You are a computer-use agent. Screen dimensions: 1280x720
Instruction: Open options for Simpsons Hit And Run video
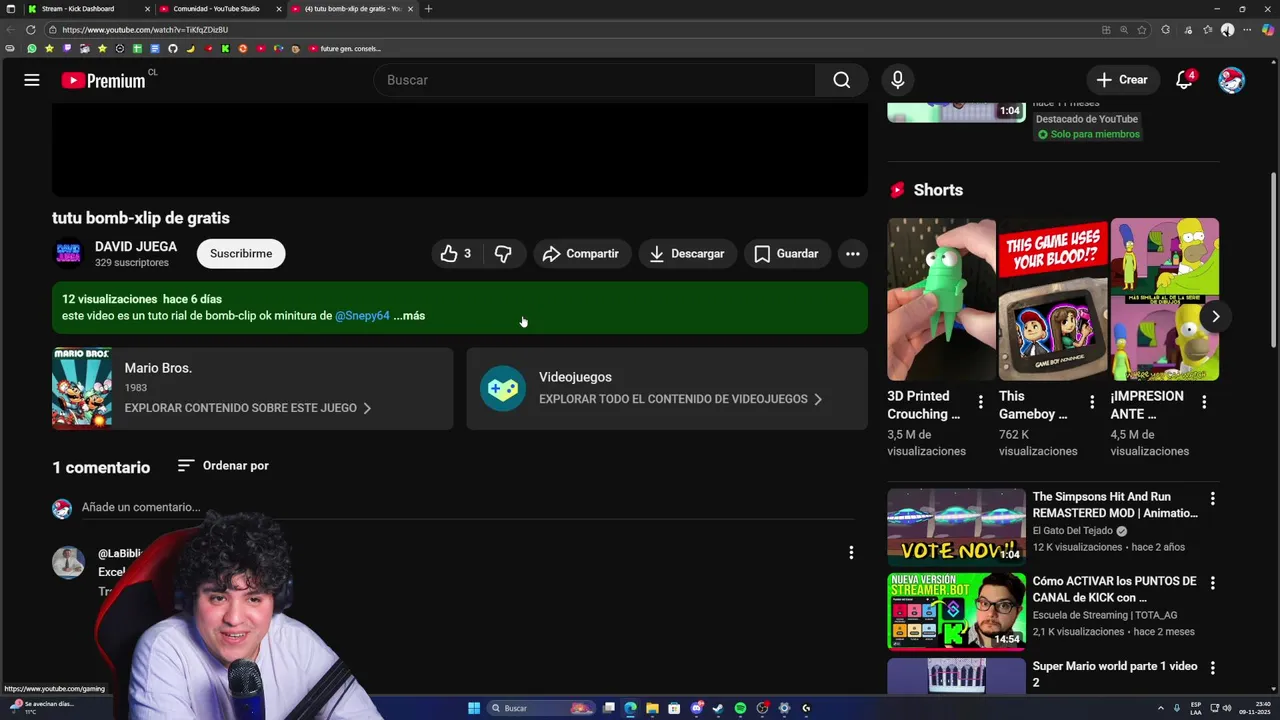[x=1212, y=498]
